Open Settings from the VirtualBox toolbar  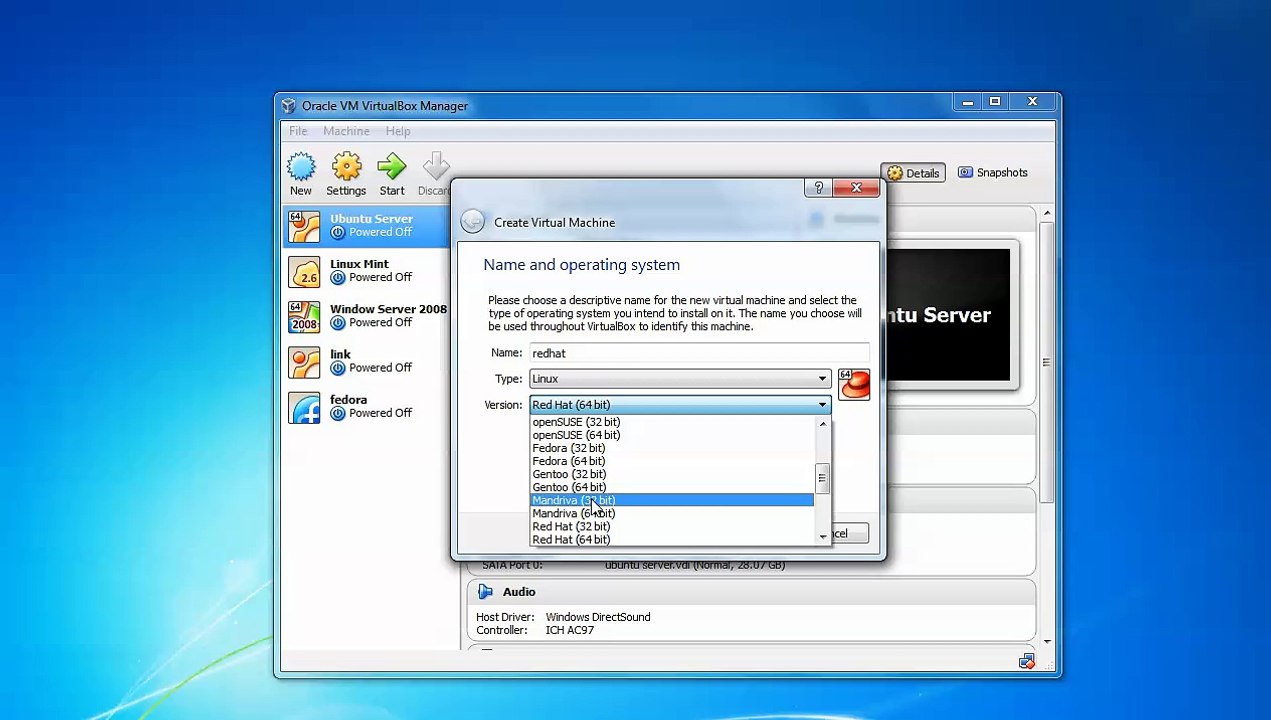click(x=346, y=174)
